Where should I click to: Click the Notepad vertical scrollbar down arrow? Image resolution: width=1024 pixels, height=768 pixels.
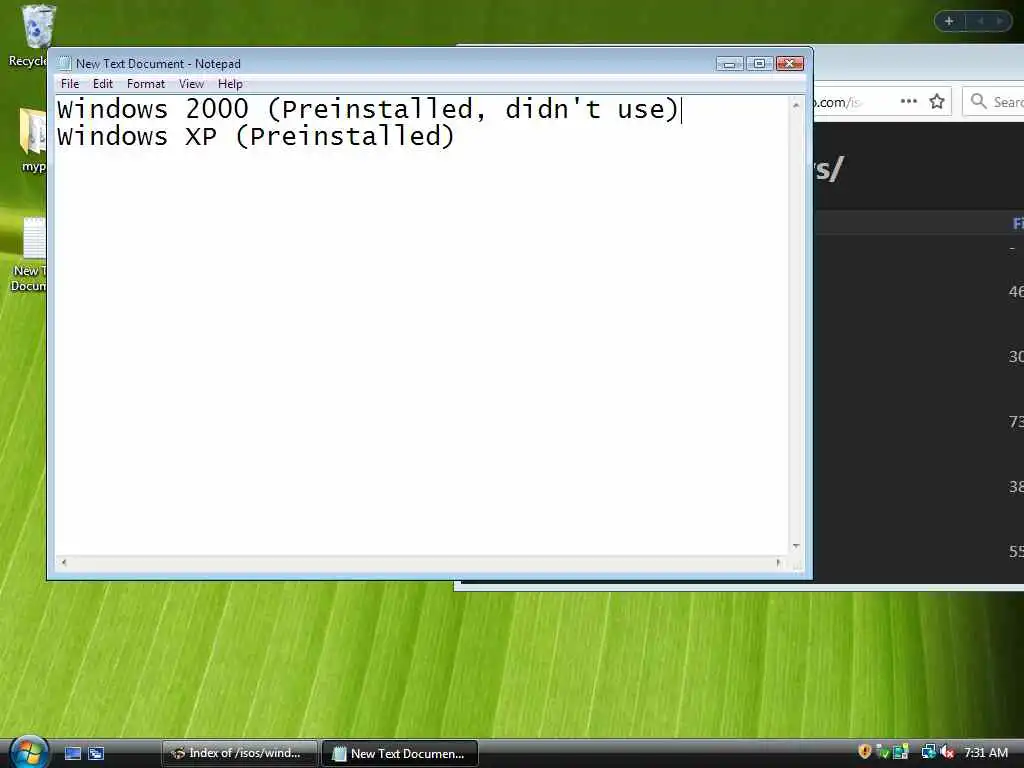pyautogui.click(x=795, y=546)
